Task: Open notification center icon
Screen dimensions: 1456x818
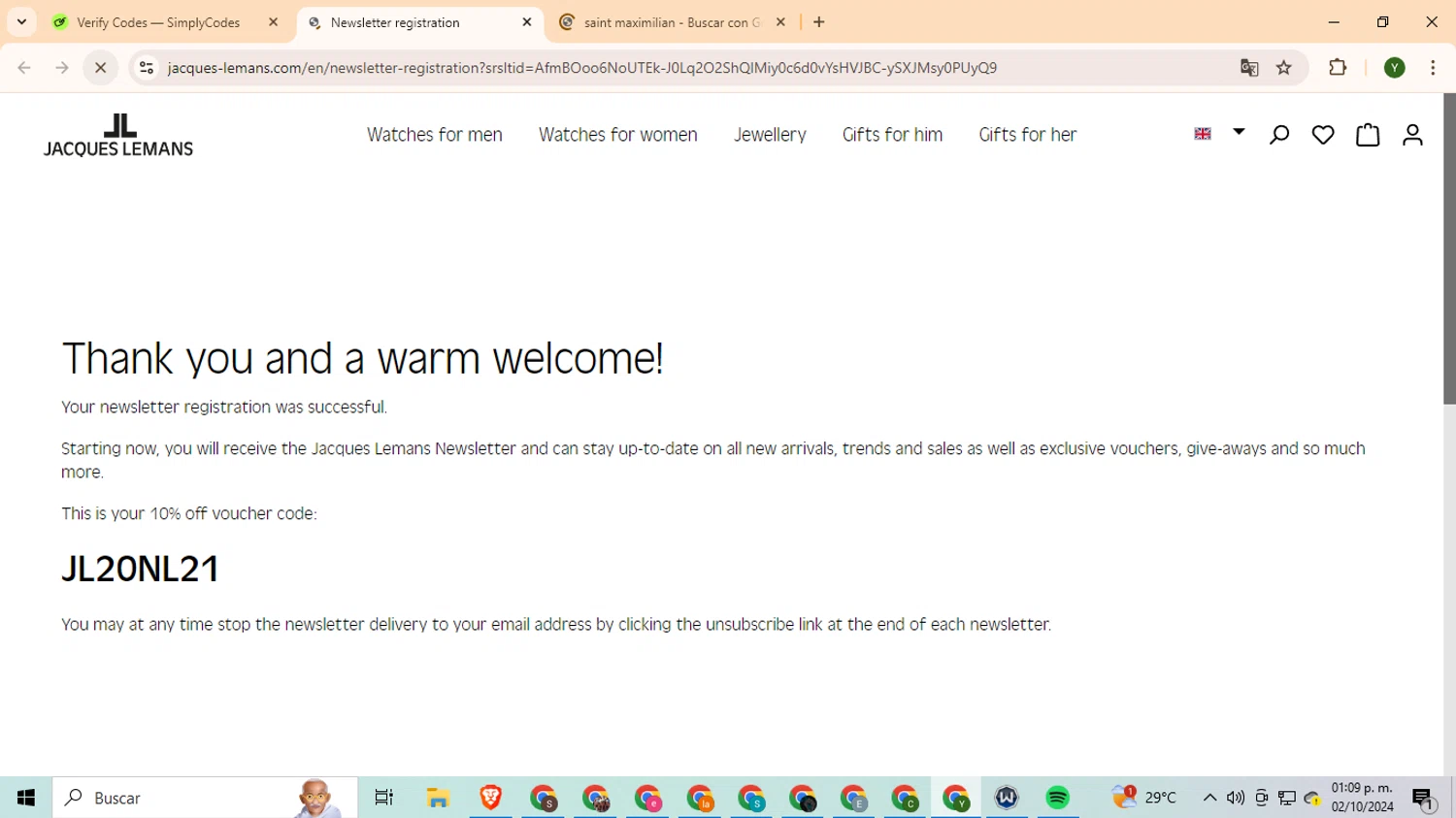Action: click(x=1423, y=799)
